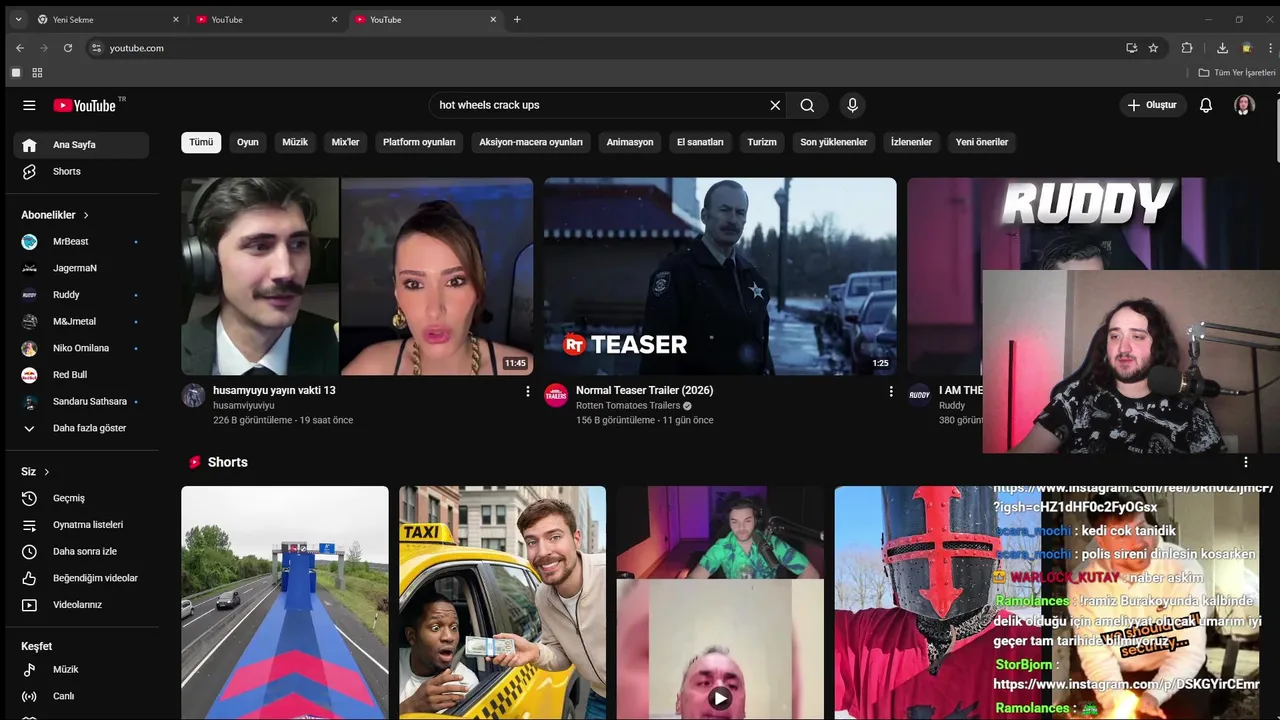The height and width of the screenshot is (720, 1280).
Task: Expand Daha fazla göster subscriptions
Action: point(81,428)
